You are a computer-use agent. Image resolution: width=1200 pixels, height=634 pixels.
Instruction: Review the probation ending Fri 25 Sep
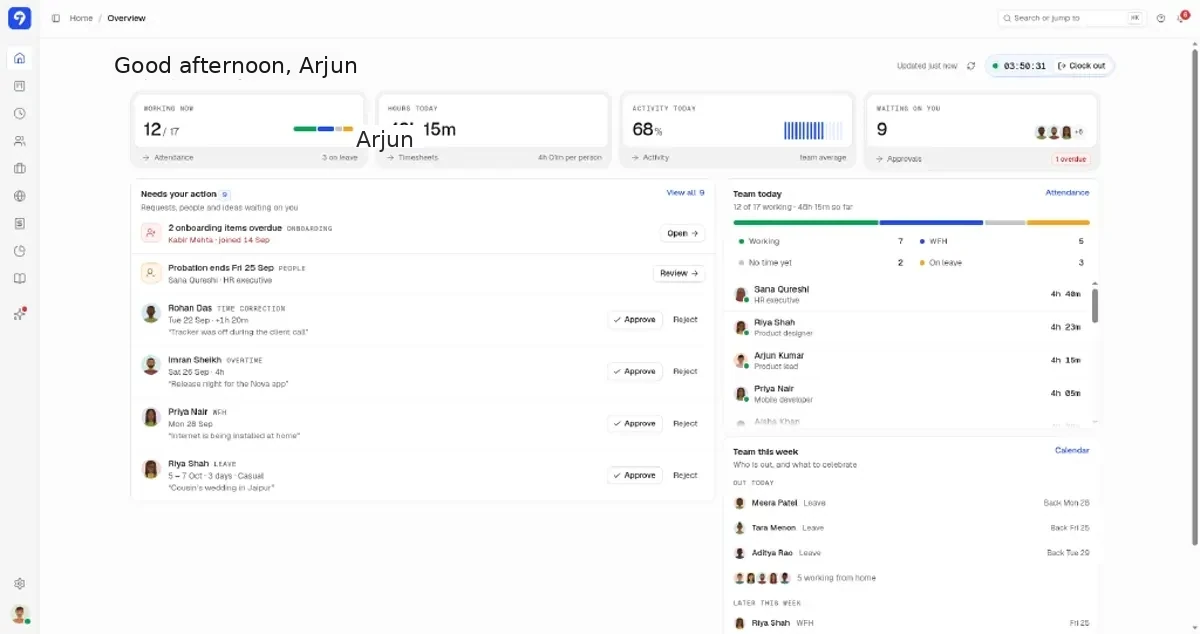coord(679,273)
